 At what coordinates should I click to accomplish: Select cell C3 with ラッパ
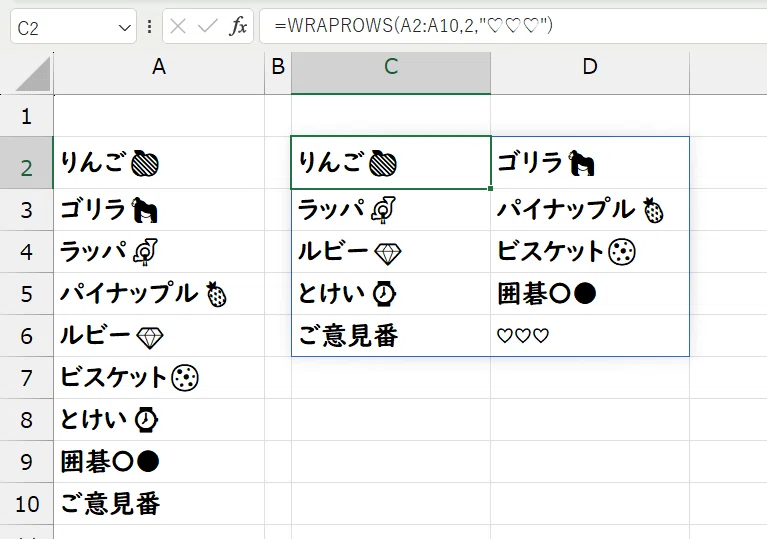click(x=391, y=210)
